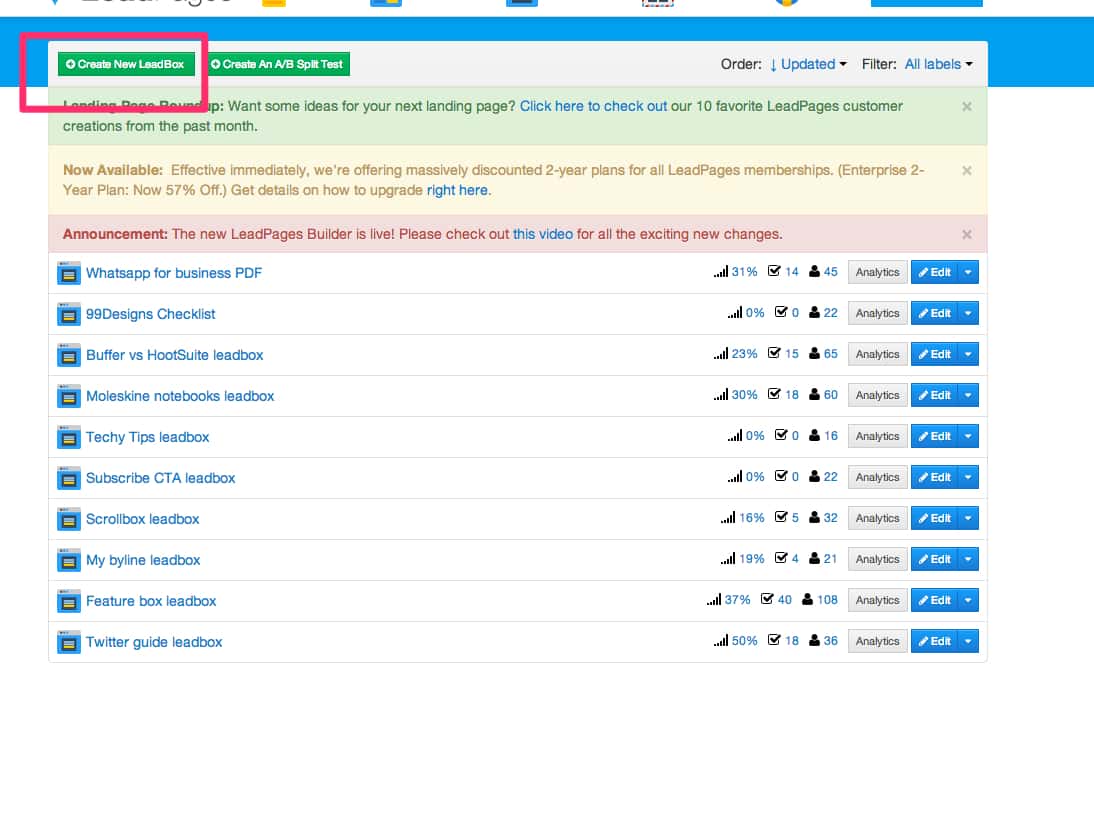Dismiss the green Landing Page Roundup notice
1094x827 pixels.
pyautogui.click(x=966, y=107)
